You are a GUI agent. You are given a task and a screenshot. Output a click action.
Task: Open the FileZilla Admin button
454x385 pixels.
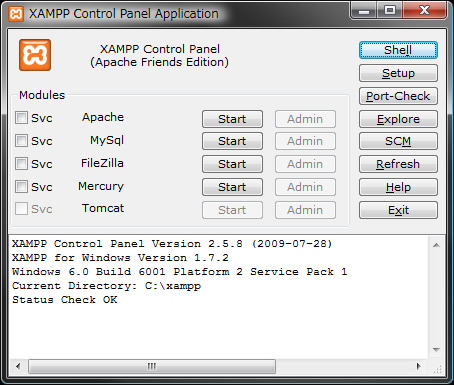point(305,164)
